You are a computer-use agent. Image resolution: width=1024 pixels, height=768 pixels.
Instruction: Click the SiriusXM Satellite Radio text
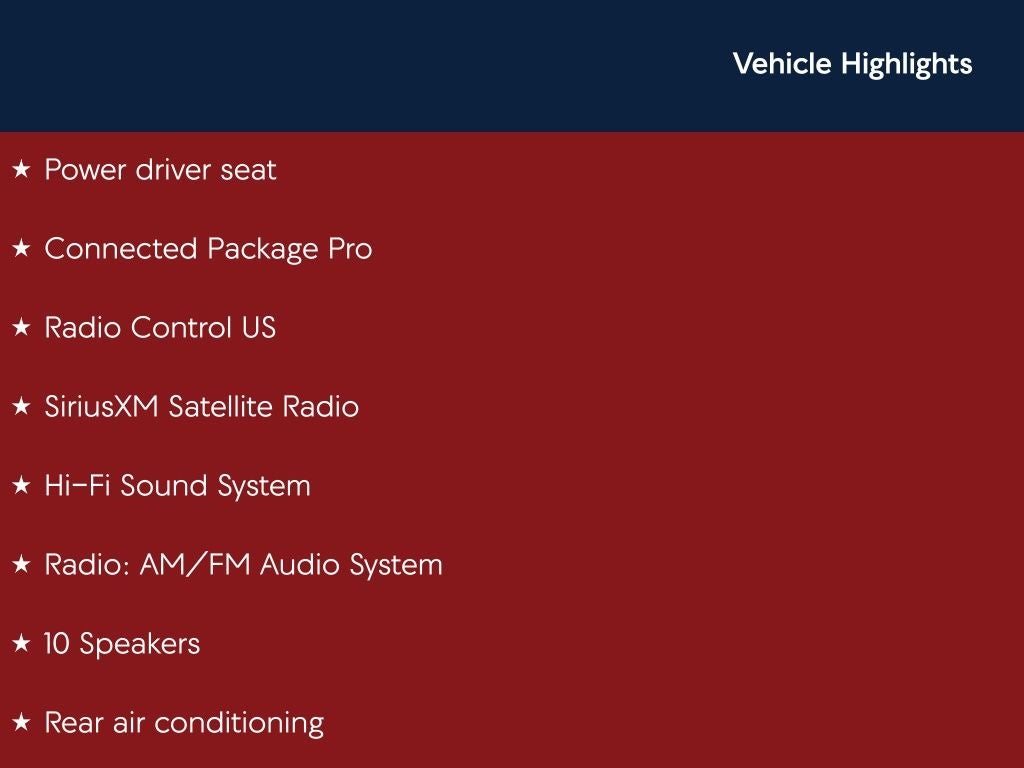201,407
